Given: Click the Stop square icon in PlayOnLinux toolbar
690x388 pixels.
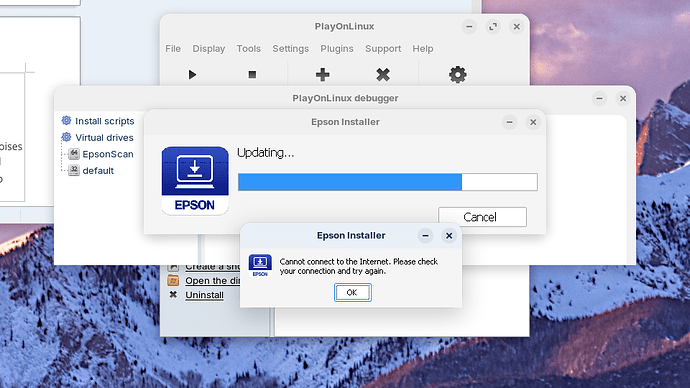Looking at the screenshot, I should 252,74.
